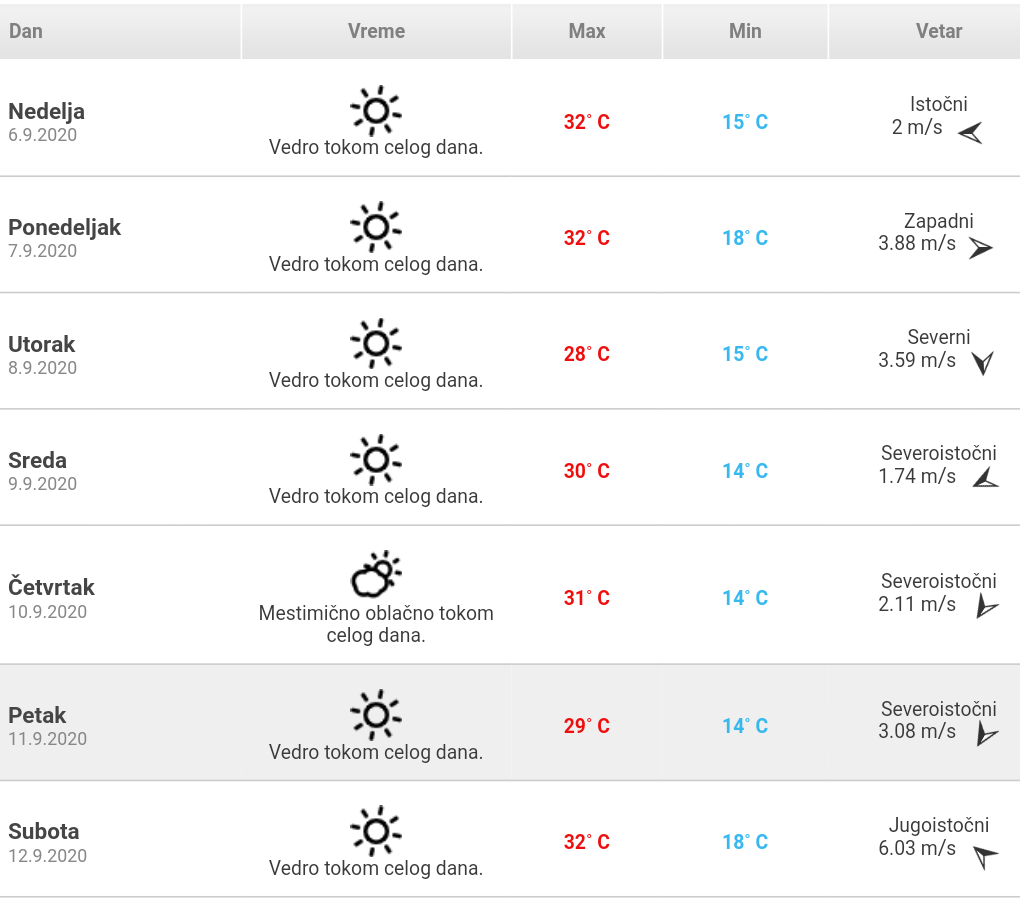Select the Vetar column header

click(925, 31)
